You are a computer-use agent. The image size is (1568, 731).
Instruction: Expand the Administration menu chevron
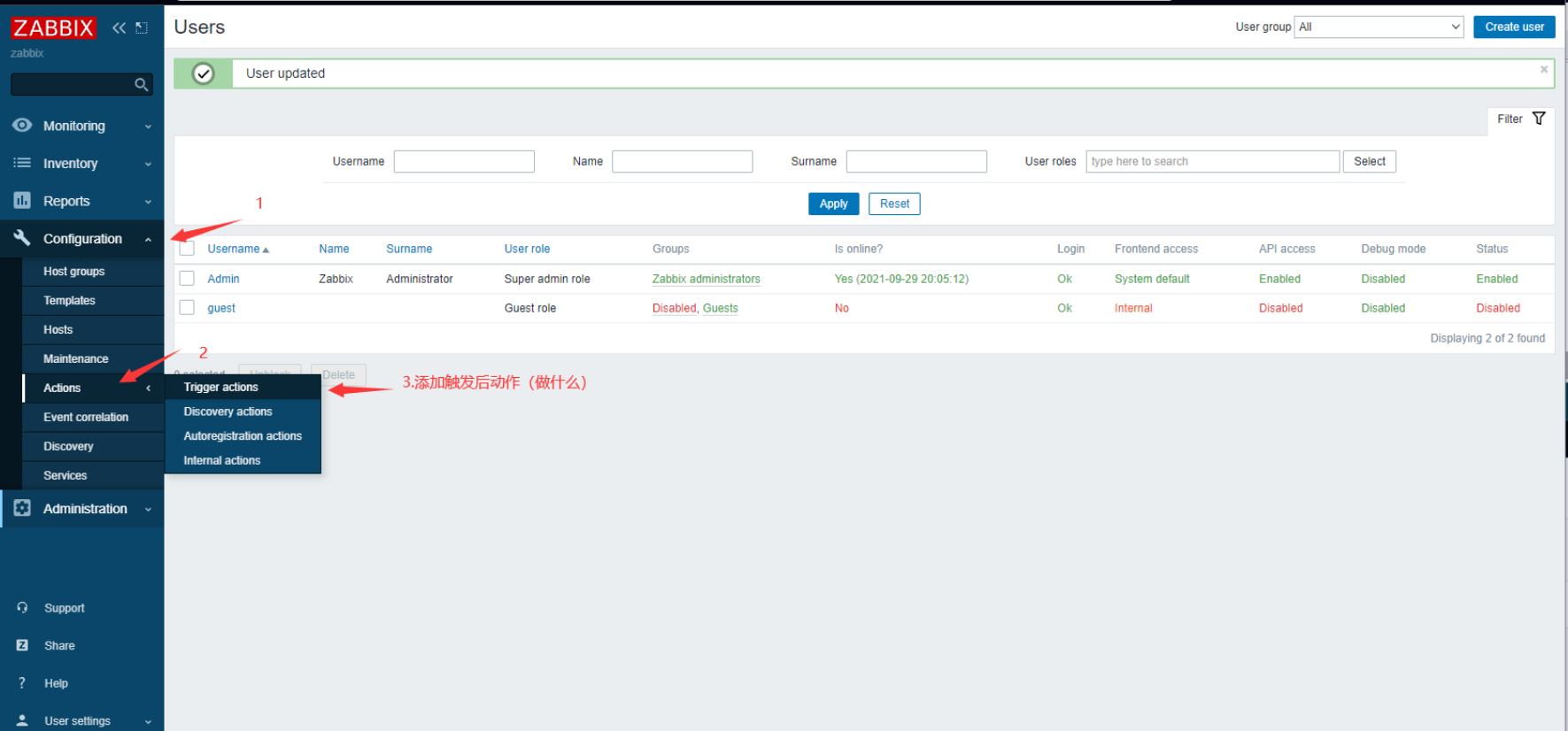(x=148, y=509)
